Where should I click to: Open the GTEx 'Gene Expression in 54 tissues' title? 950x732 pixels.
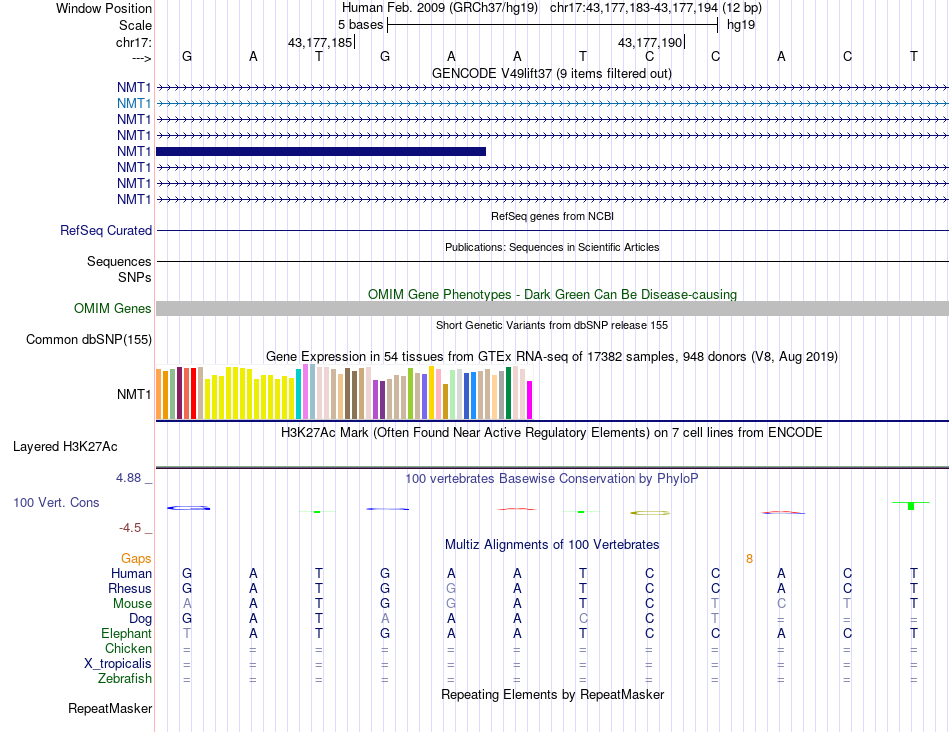point(552,356)
